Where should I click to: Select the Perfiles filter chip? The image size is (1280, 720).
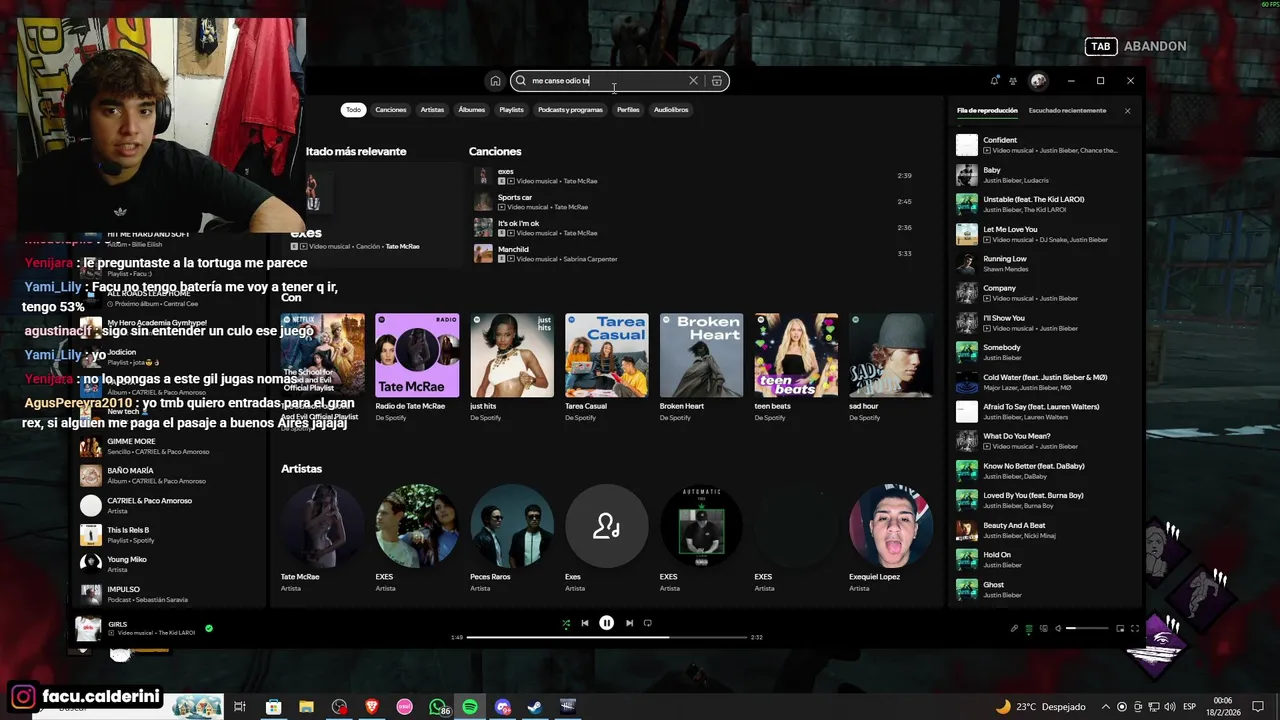[628, 110]
